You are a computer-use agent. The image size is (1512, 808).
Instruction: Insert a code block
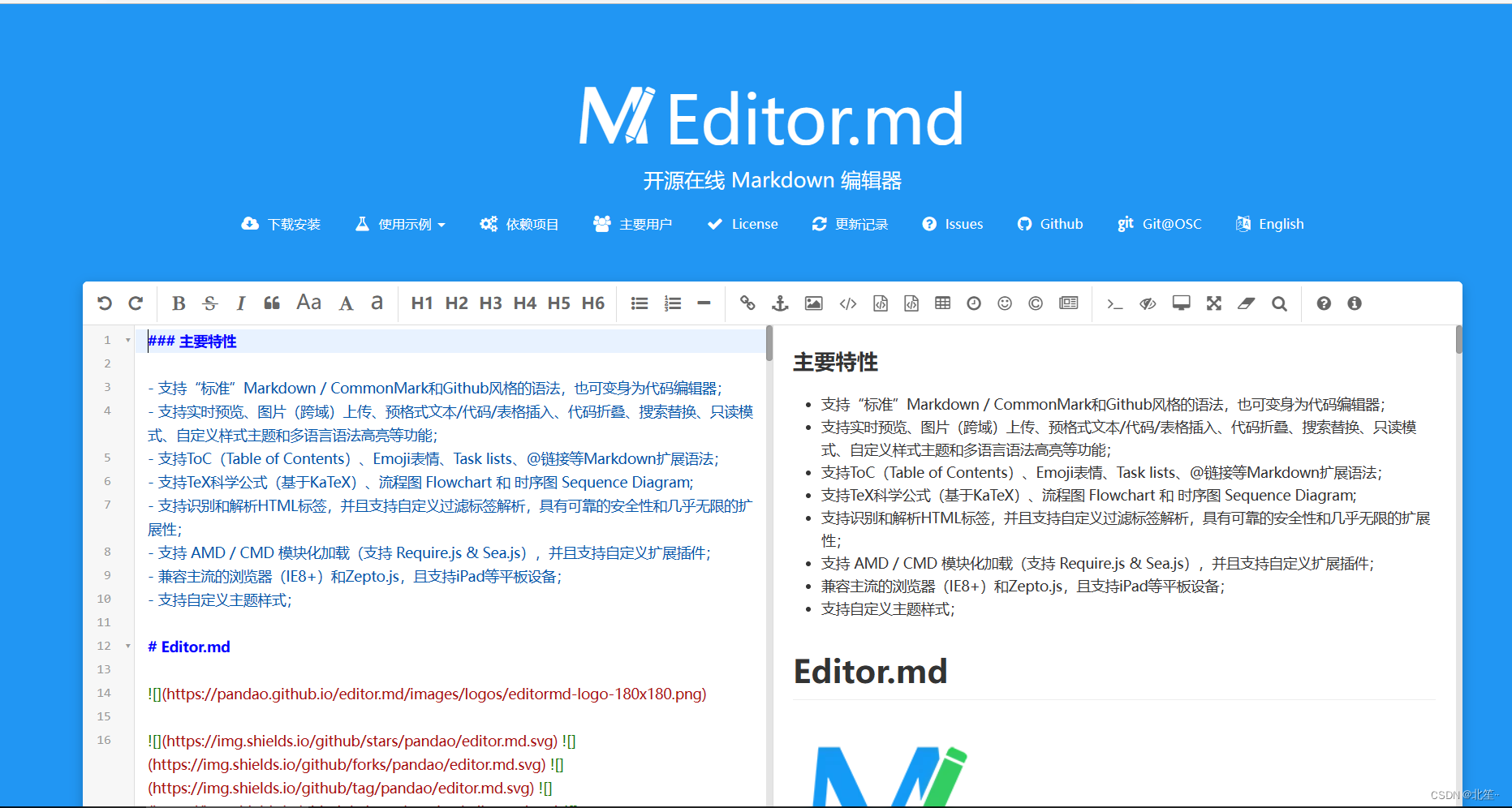911,303
